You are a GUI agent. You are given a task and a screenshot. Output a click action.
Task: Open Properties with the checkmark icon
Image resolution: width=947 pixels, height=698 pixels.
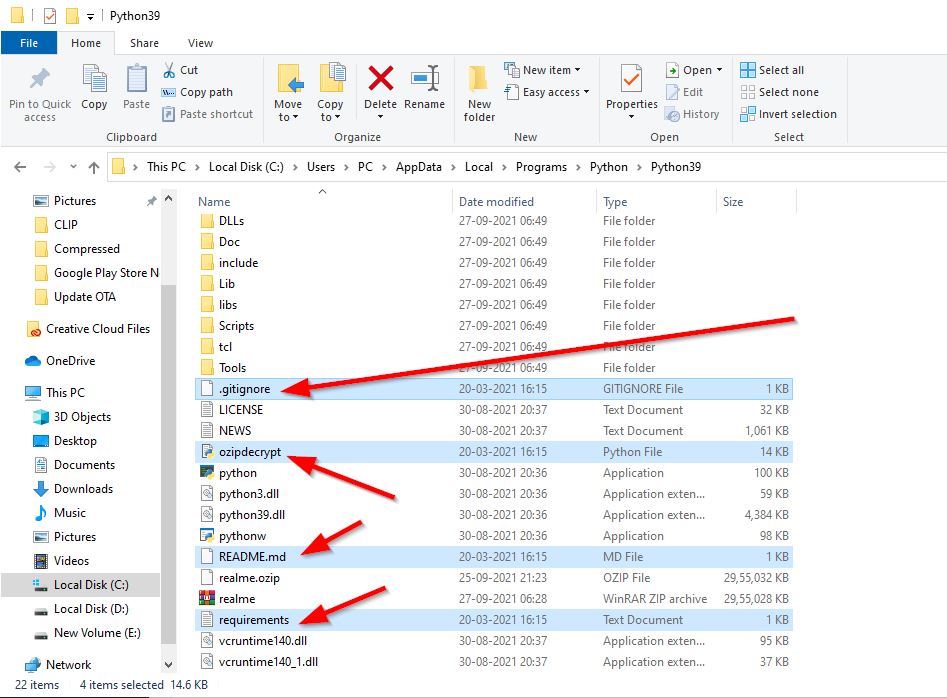click(x=632, y=91)
